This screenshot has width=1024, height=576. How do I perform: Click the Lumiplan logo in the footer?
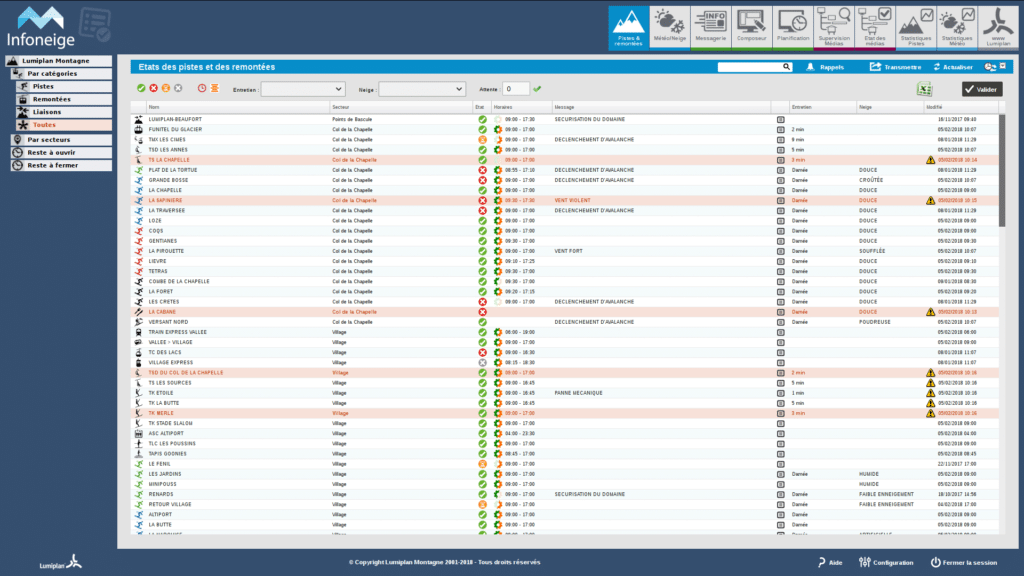coord(61,562)
